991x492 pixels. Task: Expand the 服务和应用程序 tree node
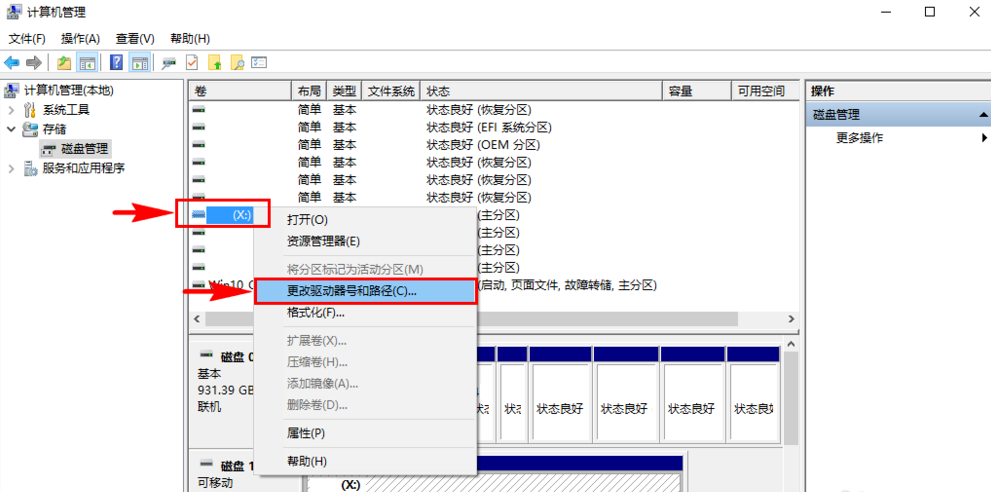pos(10,168)
